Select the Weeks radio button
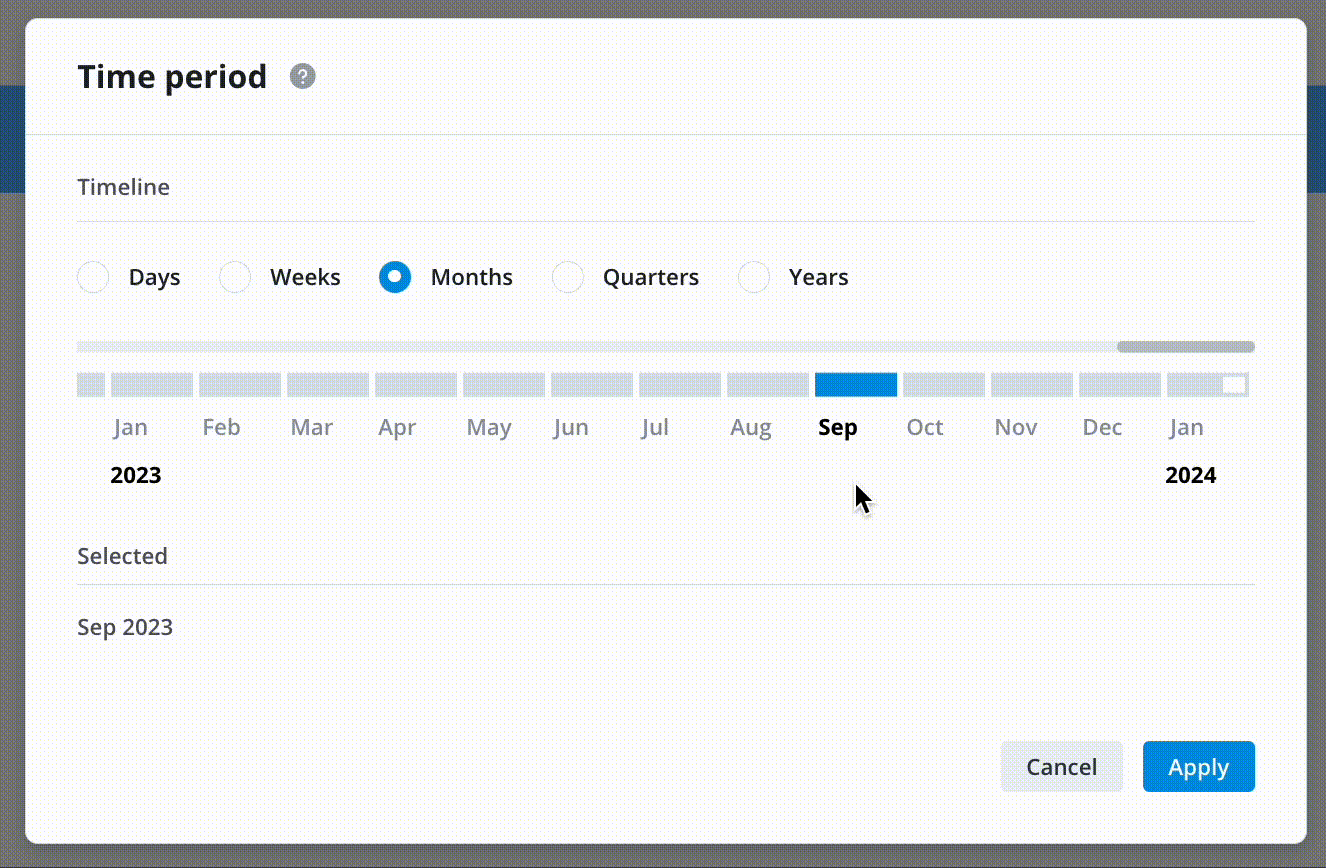Image resolution: width=1326 pixels, height=868 pixels. (x=235, y=277)
